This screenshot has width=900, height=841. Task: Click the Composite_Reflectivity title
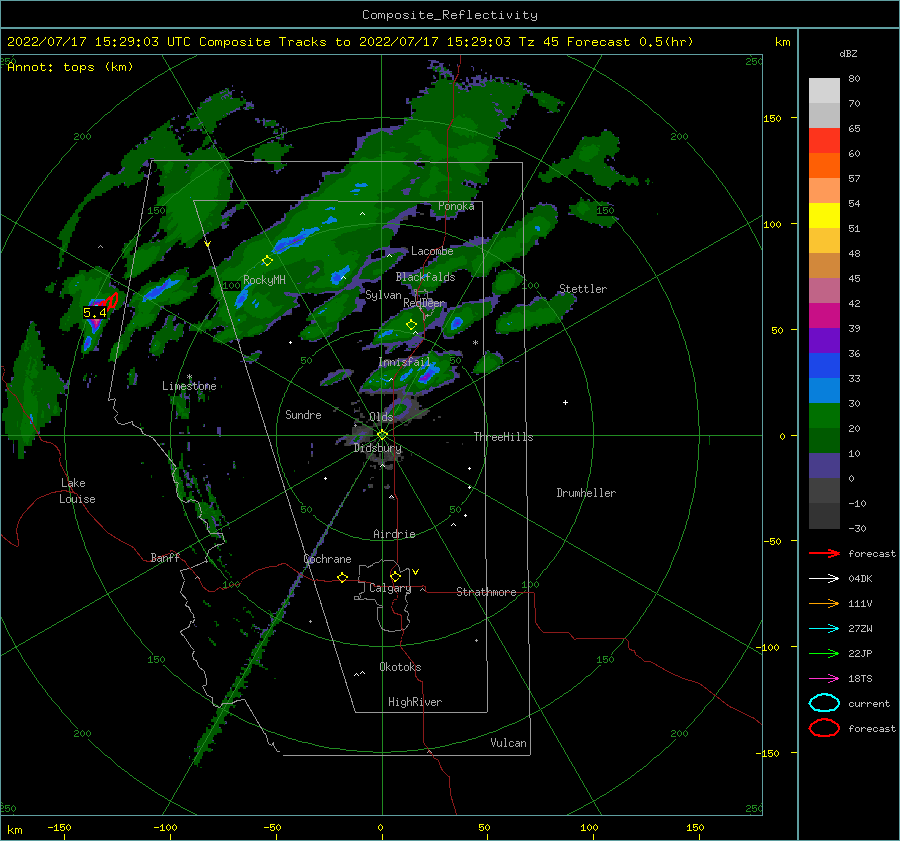449,15
